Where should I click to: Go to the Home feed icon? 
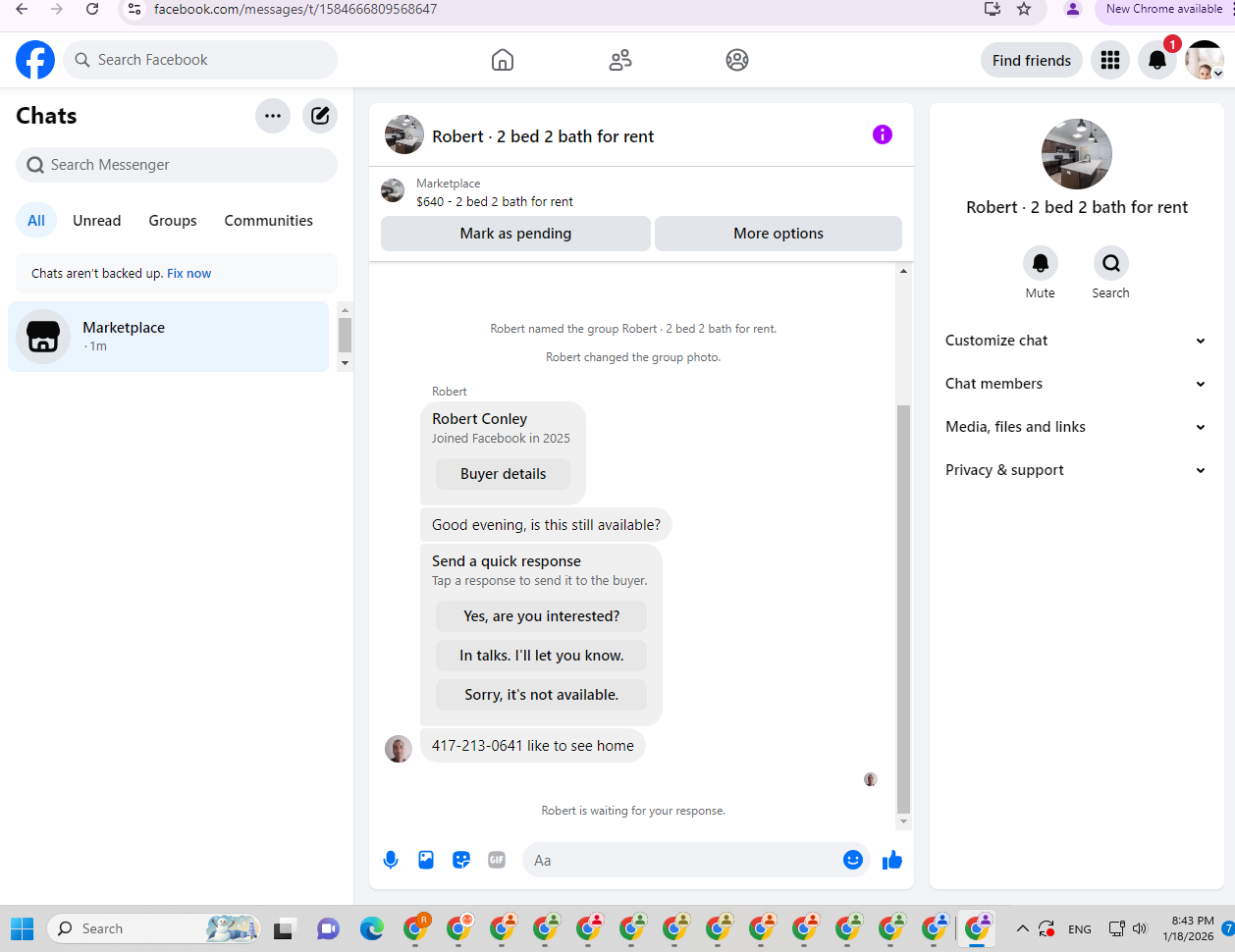point(503,60)
